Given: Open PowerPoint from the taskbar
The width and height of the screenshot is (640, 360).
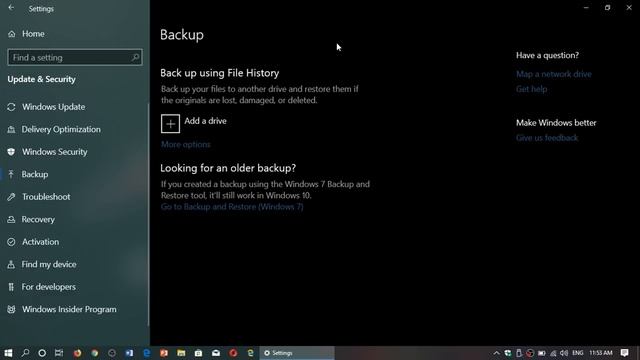Looking at the screenshot, I should tap(164, 353).
